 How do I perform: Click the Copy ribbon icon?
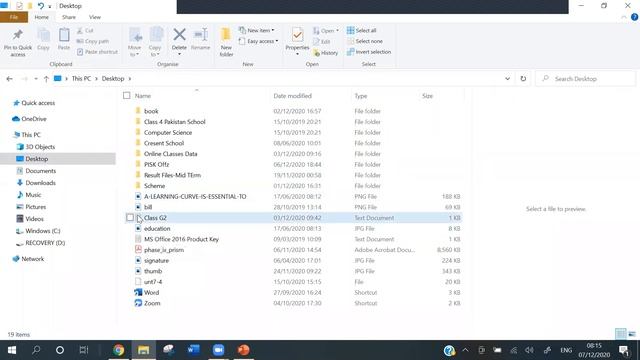click(x=43, y=36)
